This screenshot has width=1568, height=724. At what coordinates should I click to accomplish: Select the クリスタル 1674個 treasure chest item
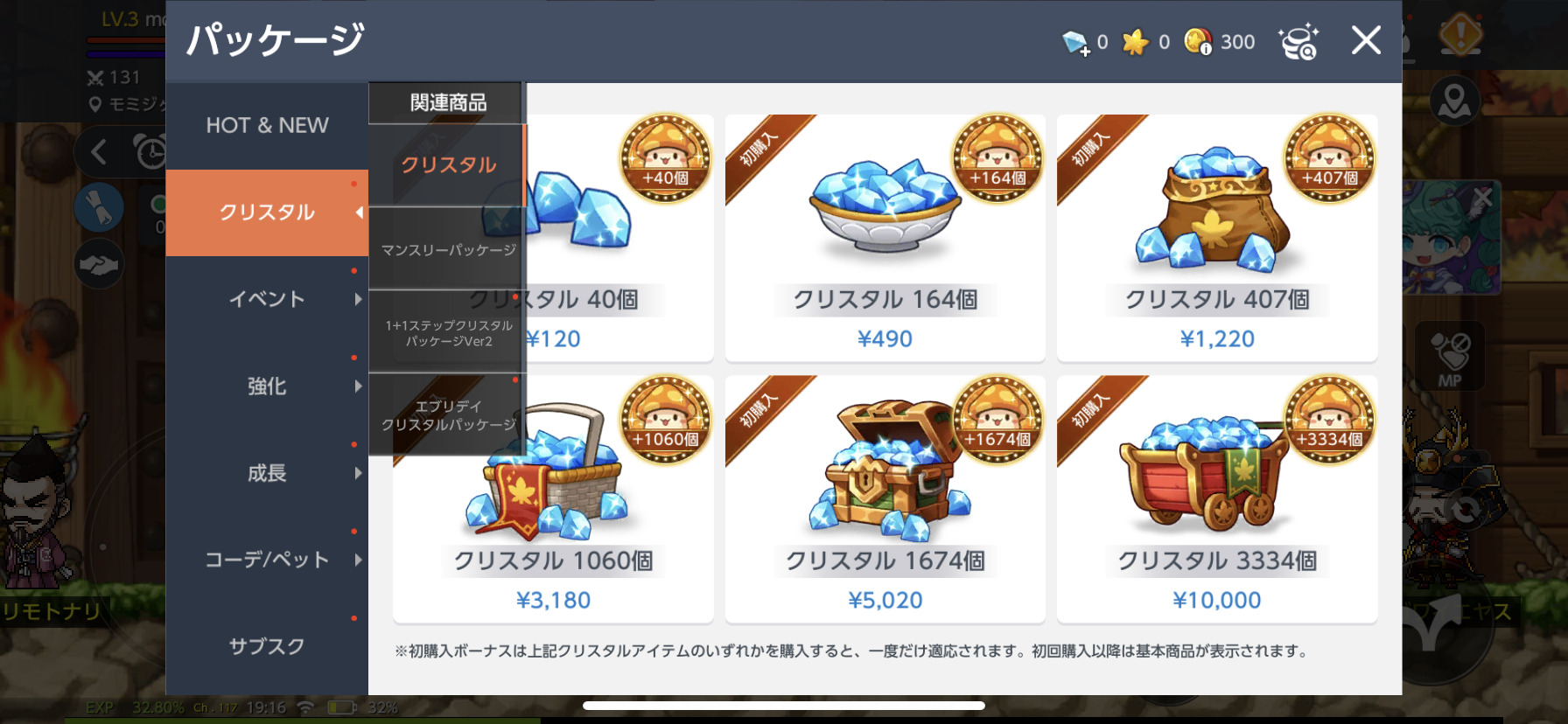[x=885, y=499]
